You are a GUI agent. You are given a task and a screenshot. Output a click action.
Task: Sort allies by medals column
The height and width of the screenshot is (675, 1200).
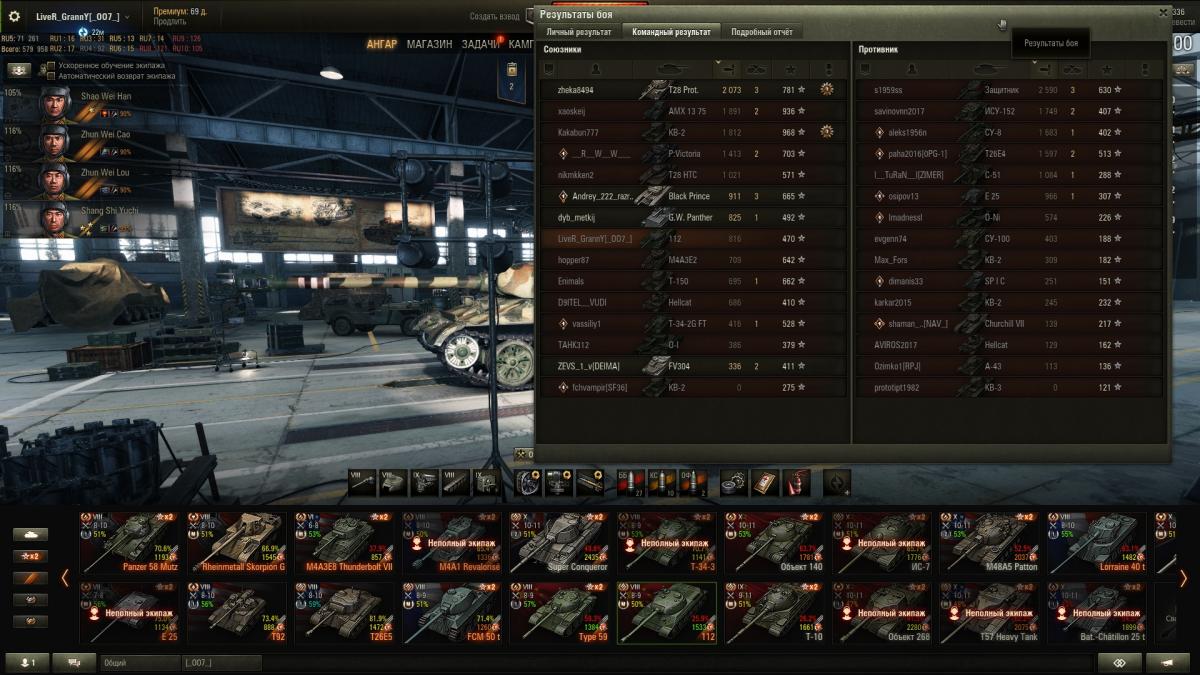coord(828,69)
